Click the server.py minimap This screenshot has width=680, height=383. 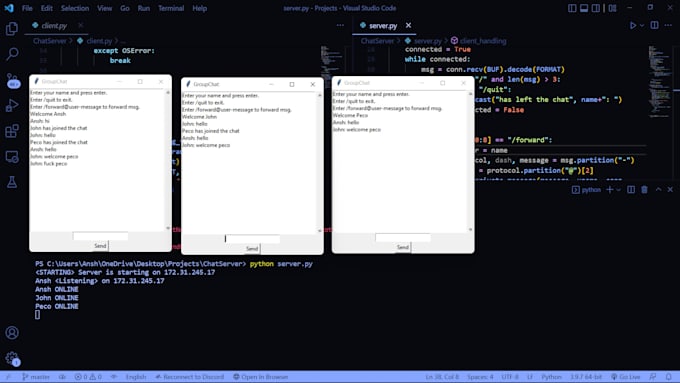pos(659,81)
